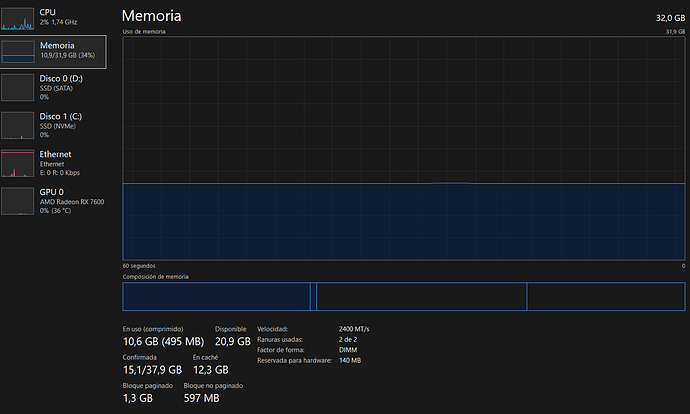Click the Disponible 20,9 GB value

(x=231, y=342)
